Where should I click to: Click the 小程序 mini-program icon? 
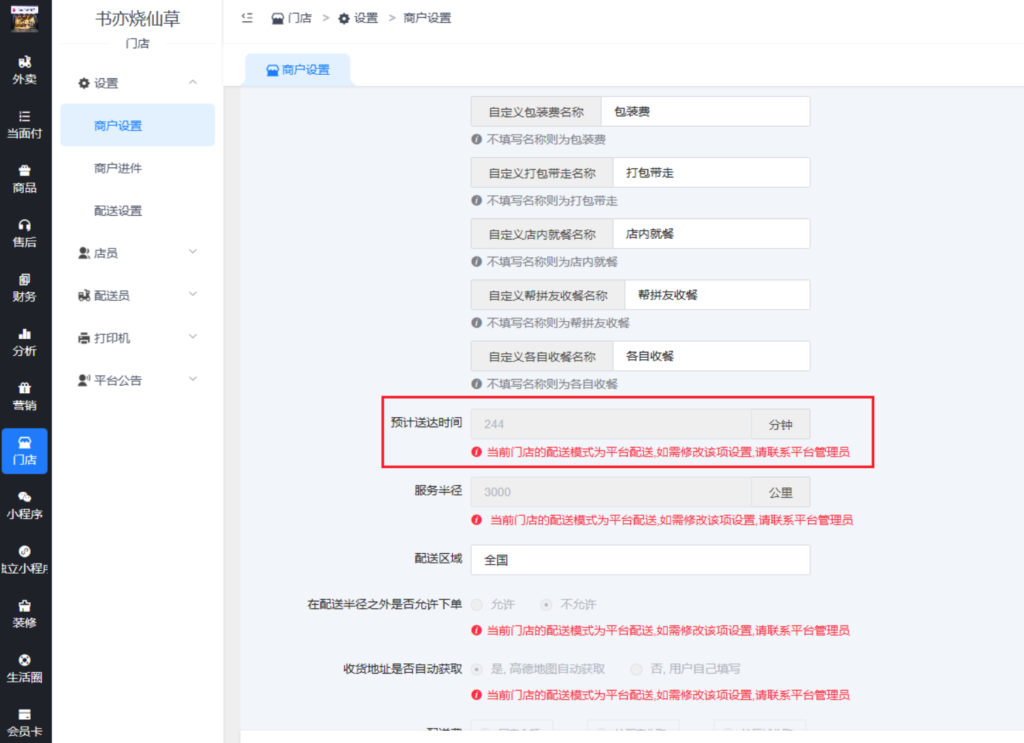[x=25, y=505]
